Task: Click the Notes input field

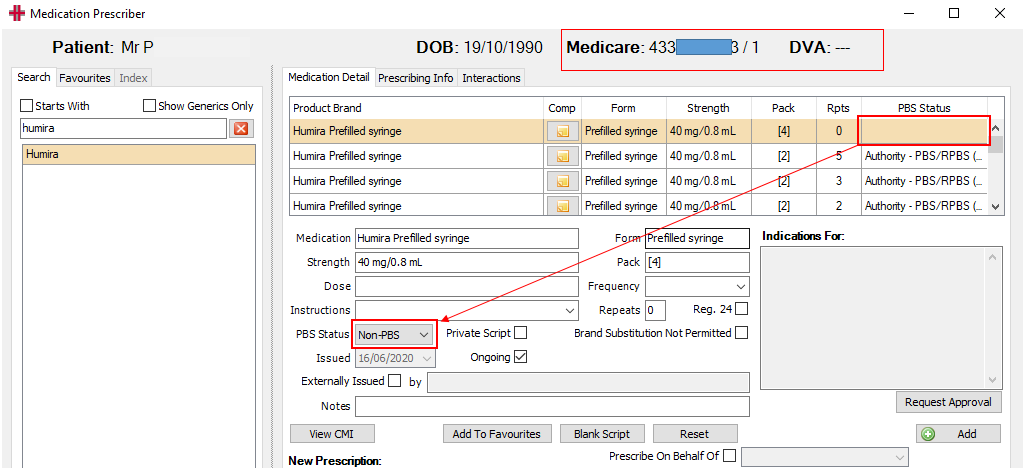Action: (552, 406)
